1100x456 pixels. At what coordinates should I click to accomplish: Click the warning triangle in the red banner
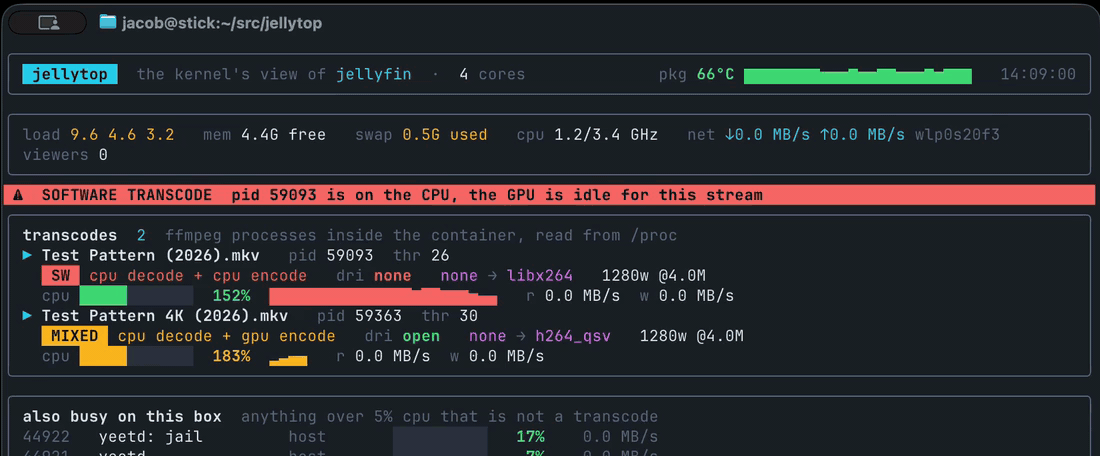[x=18, y=195]
